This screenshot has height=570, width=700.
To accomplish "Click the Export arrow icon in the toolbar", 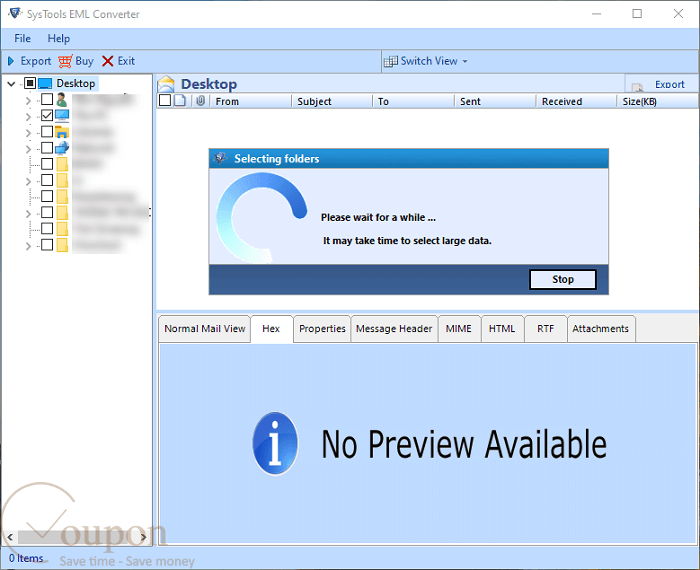I will click(x=11, y=61).
